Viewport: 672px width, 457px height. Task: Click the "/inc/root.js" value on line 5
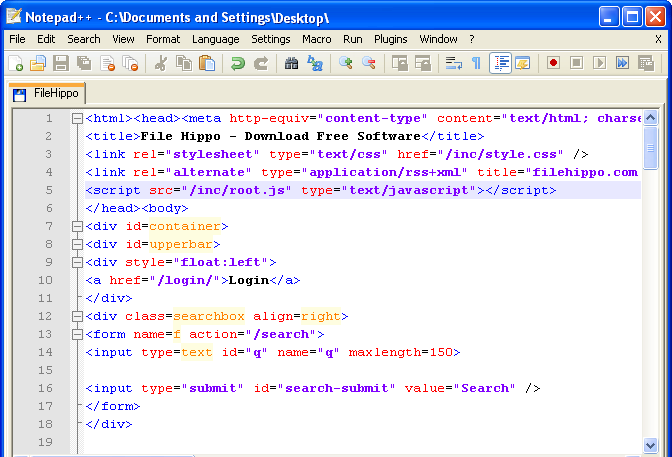(x=237, y=190)
